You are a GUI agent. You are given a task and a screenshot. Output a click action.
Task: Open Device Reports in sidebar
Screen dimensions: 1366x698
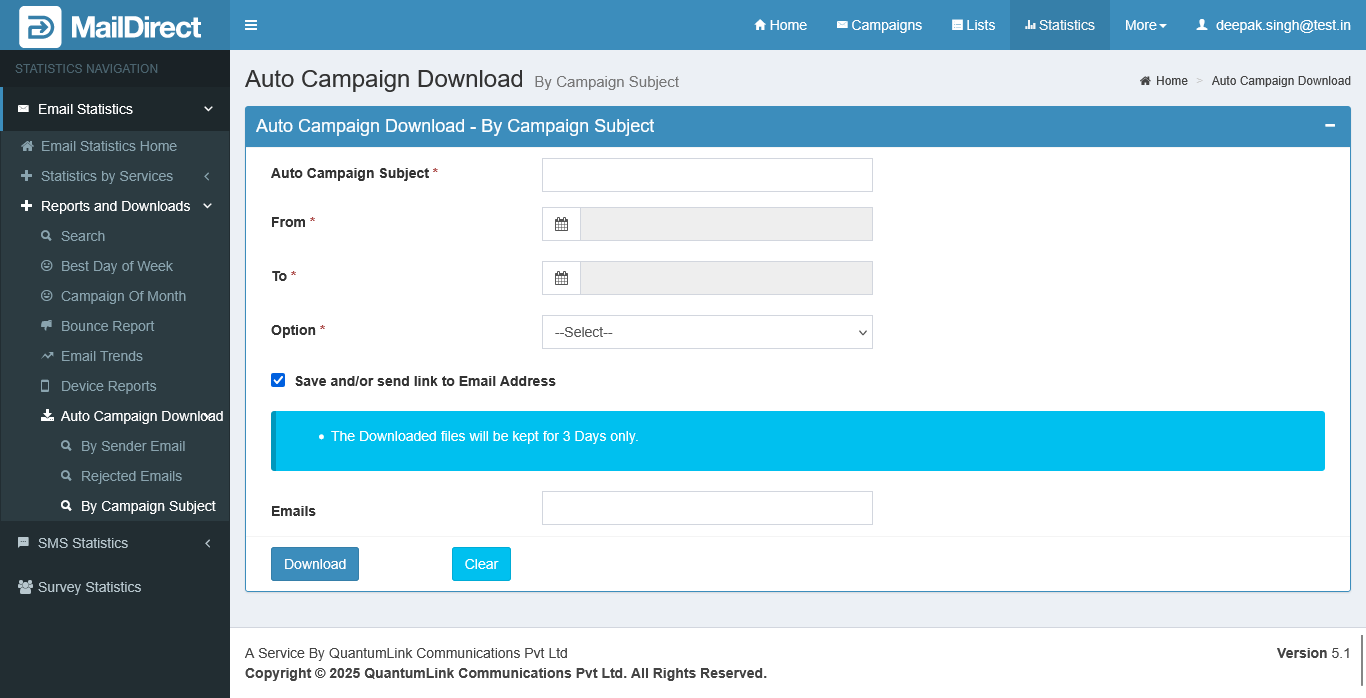[108, 386]
